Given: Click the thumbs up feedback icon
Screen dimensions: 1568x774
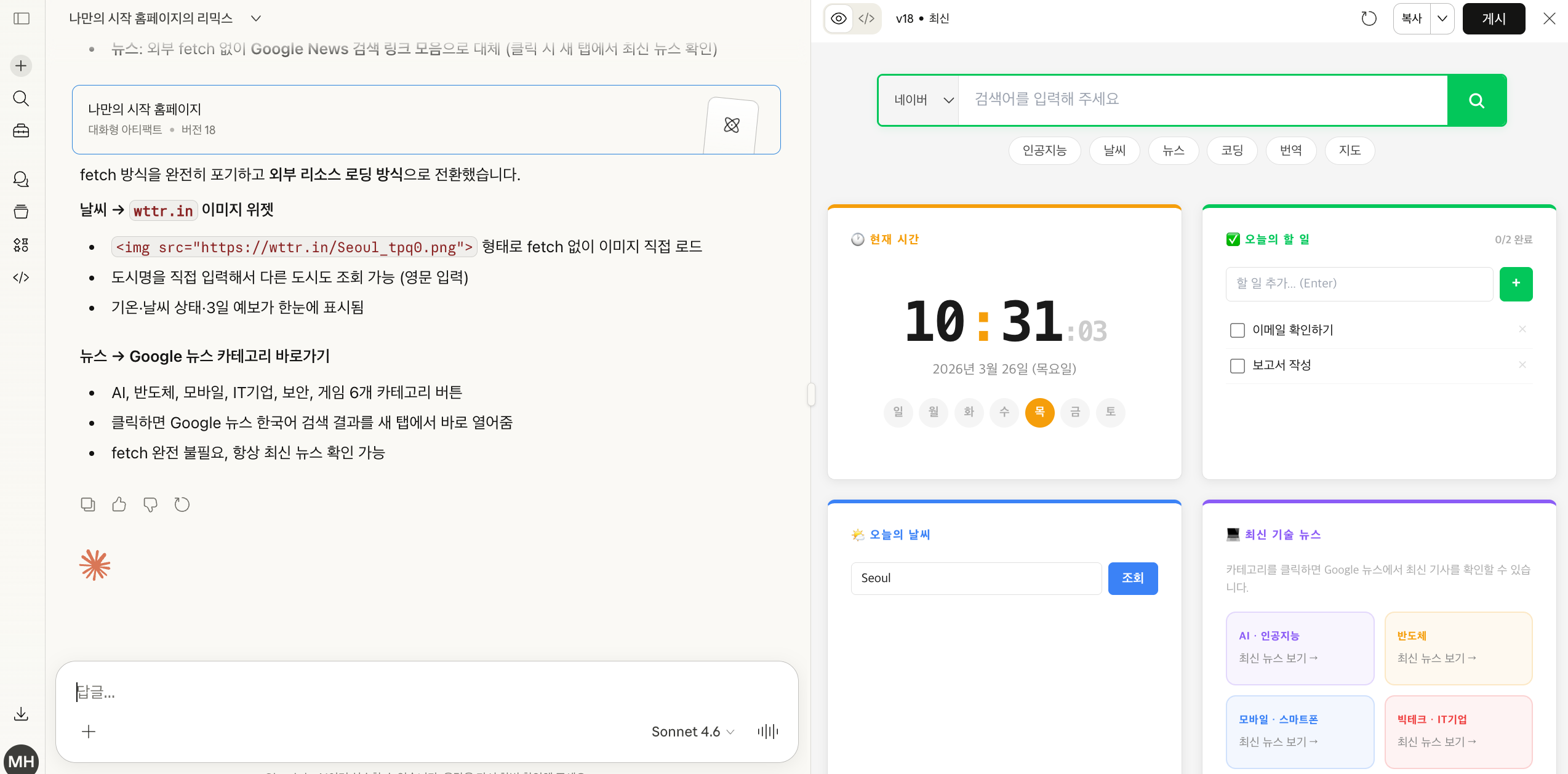Looking at the screenshot, I should click(119, 505).
